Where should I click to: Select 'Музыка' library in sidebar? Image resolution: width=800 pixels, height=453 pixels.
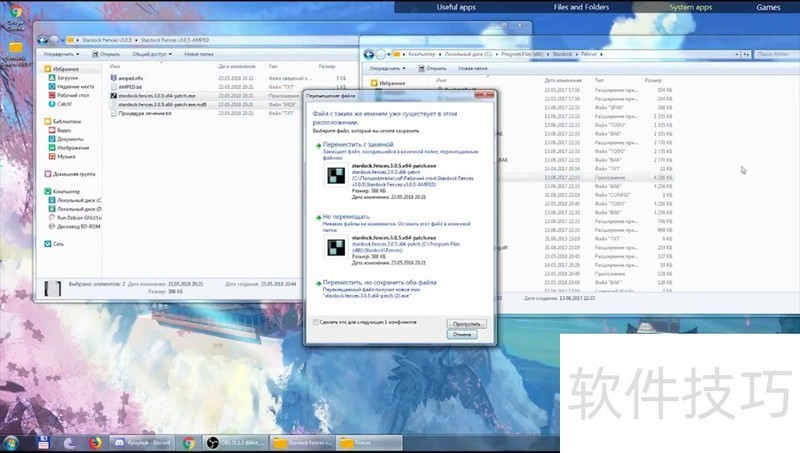click(67, 157)
